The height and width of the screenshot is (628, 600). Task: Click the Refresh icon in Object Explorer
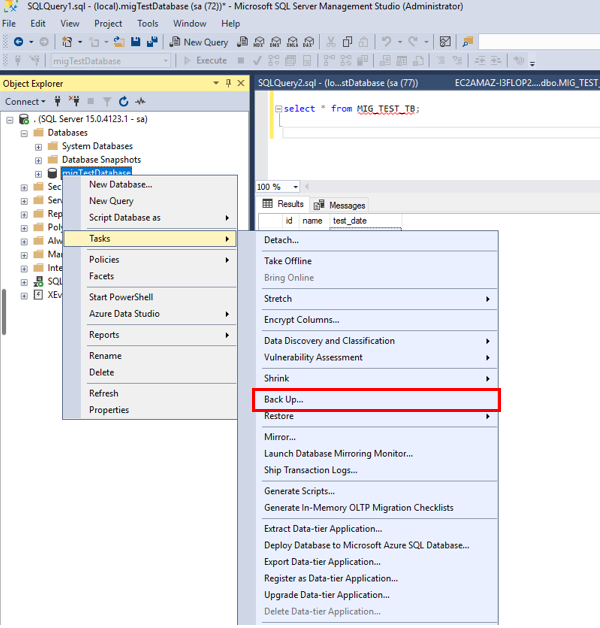coord(123,101)
